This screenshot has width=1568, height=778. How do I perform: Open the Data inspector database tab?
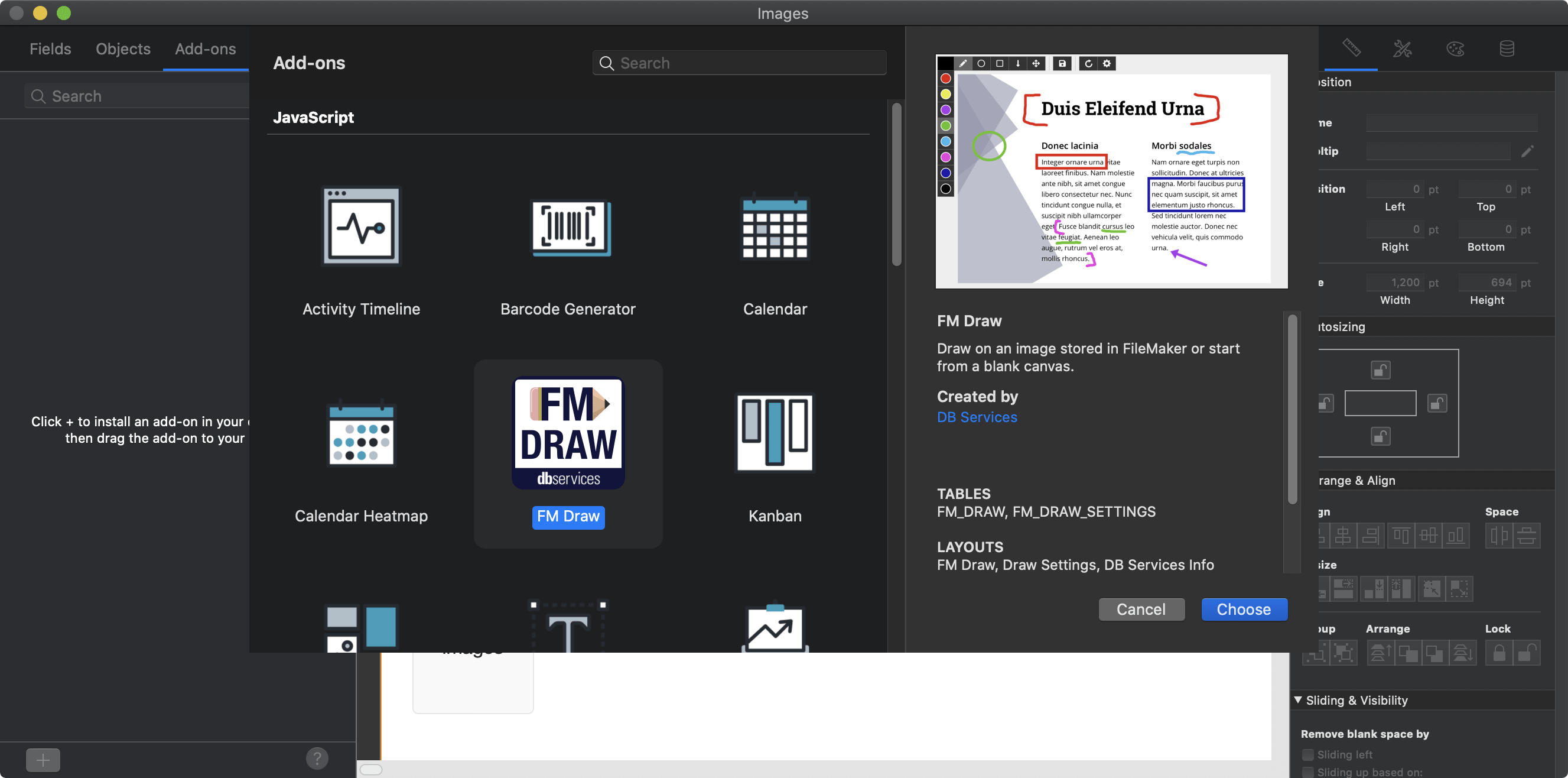(1507, 48)
